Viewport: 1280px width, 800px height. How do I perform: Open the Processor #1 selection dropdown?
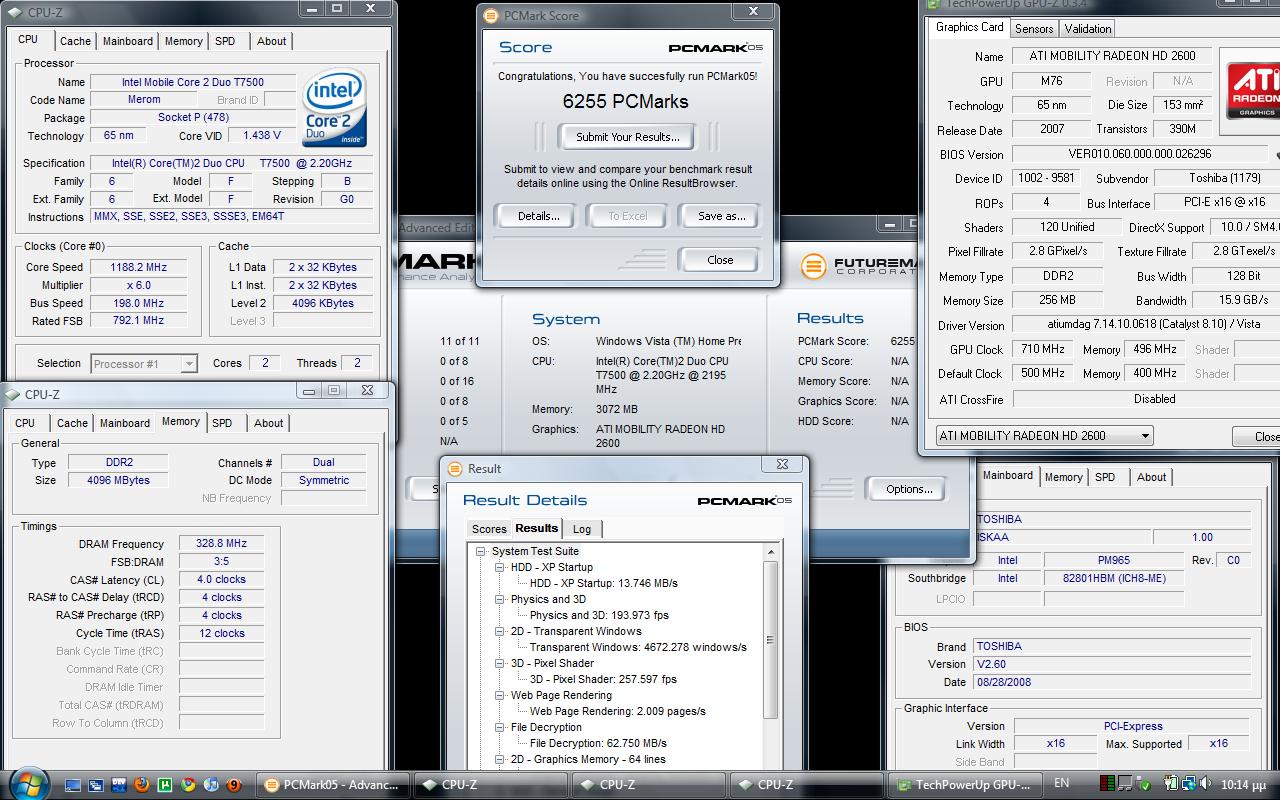[x=144, y=364]
